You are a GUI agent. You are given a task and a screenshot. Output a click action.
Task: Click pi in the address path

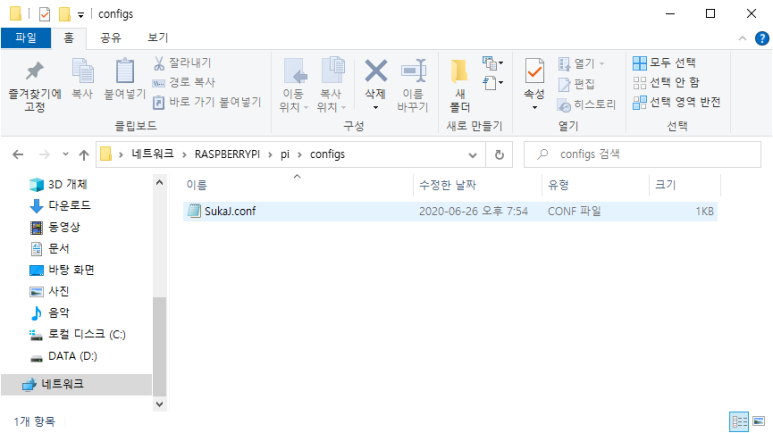point(285,154)
